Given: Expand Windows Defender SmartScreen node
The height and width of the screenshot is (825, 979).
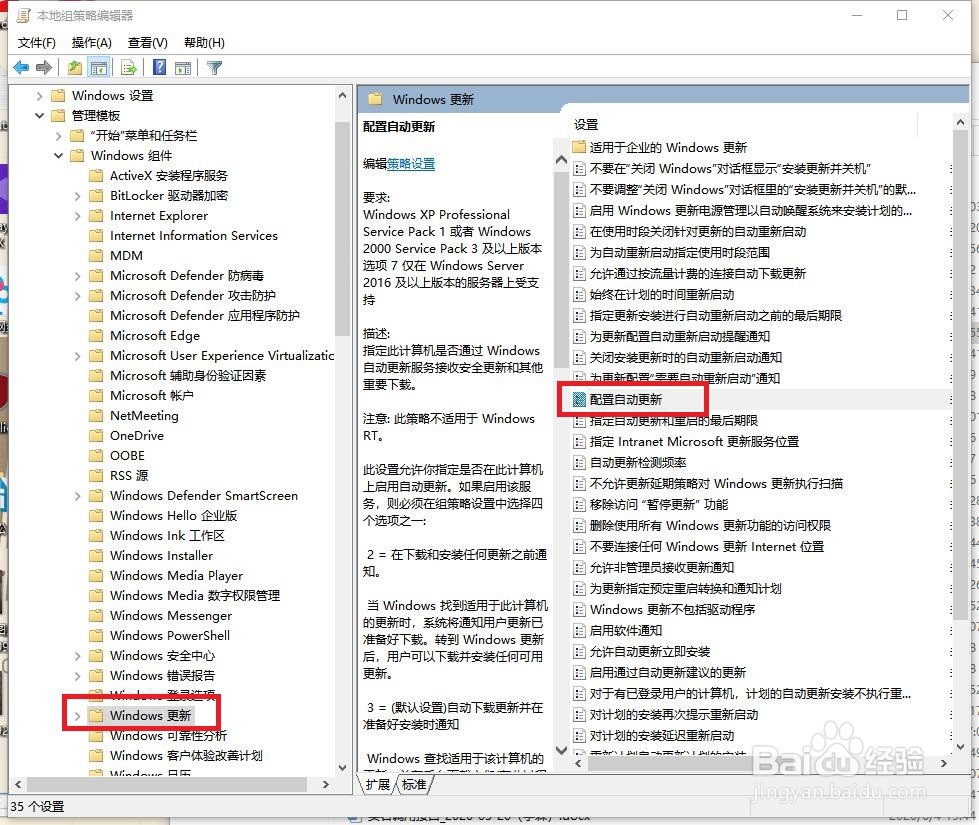Looking at the screenshot, I should pyautogui.click(x=77, y=496).
